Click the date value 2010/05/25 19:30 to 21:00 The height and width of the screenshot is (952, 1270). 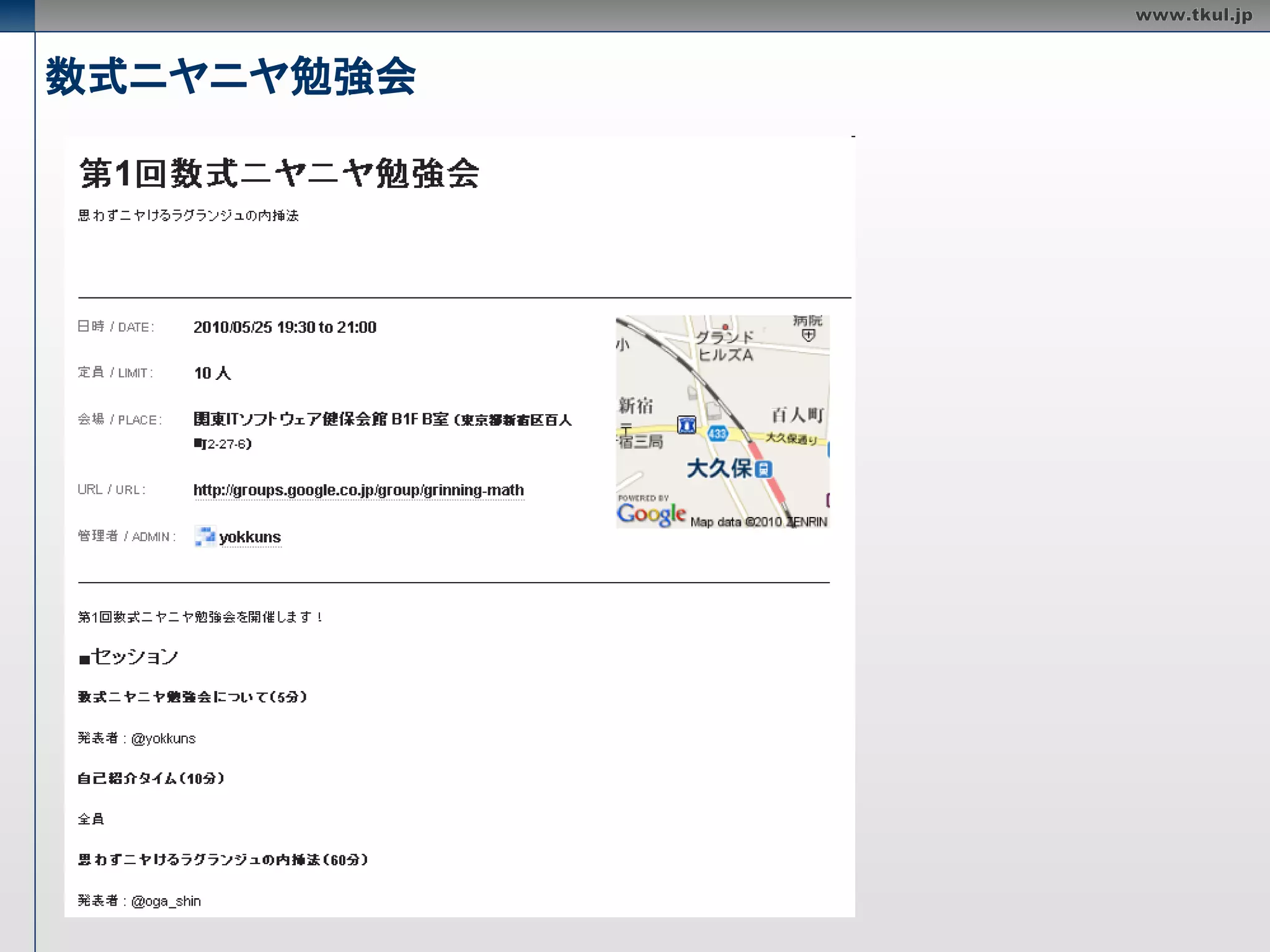285,327
